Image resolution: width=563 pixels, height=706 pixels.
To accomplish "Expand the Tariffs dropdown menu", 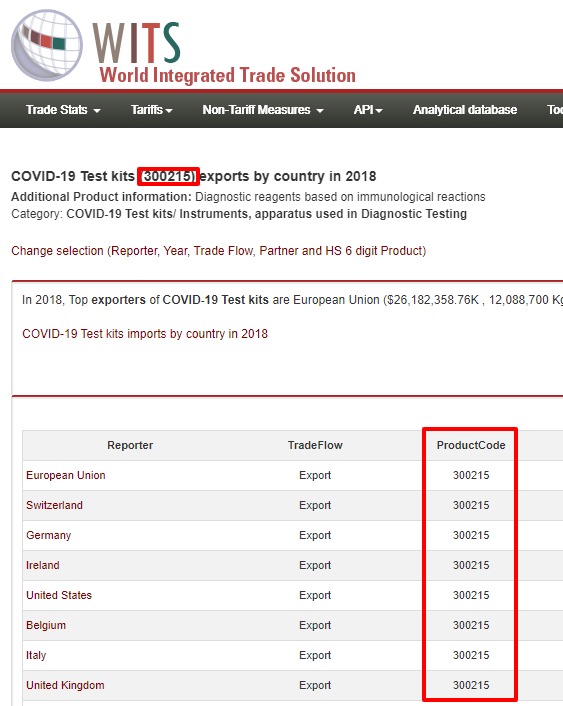I will tap(152, 110).
